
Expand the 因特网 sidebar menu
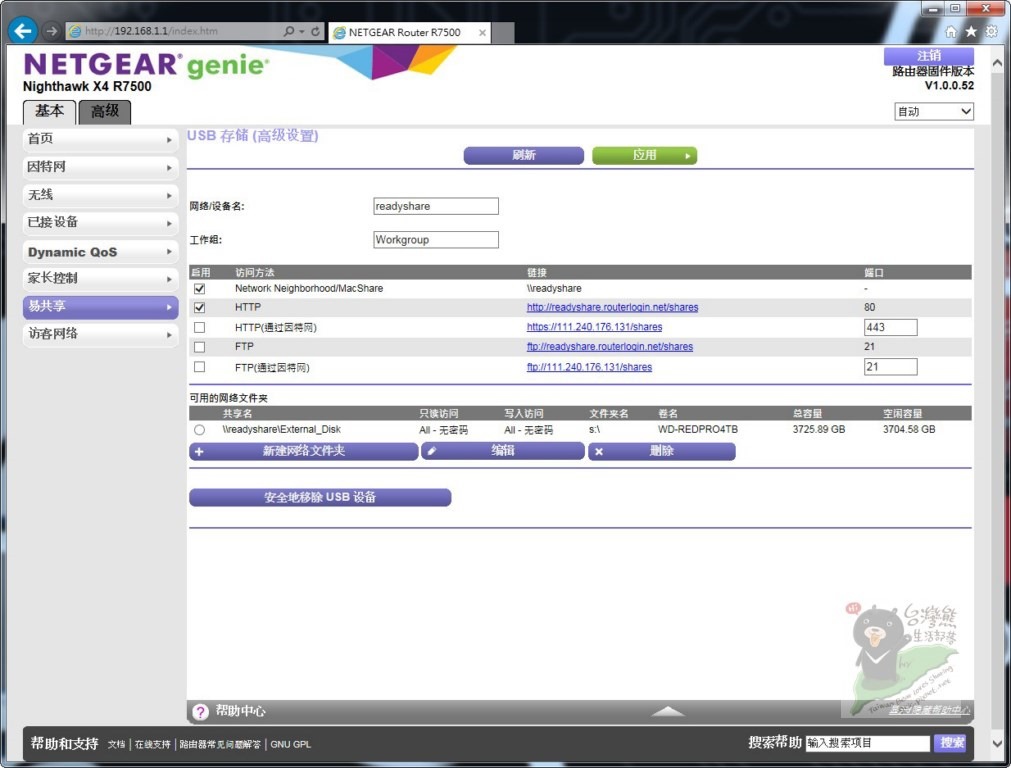coord(101,167)
